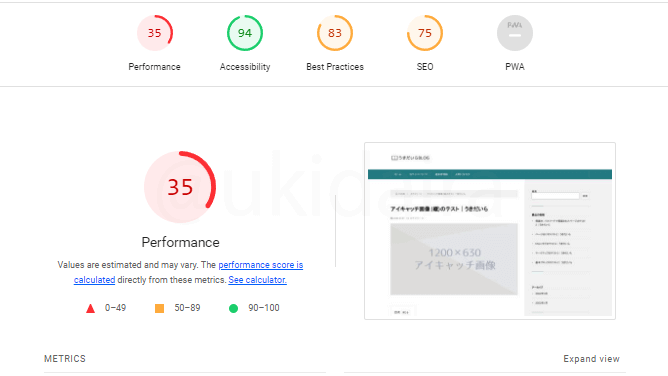The image size is (668, 376).
Task: Click the red triangle legend icon
Action: 90,308
